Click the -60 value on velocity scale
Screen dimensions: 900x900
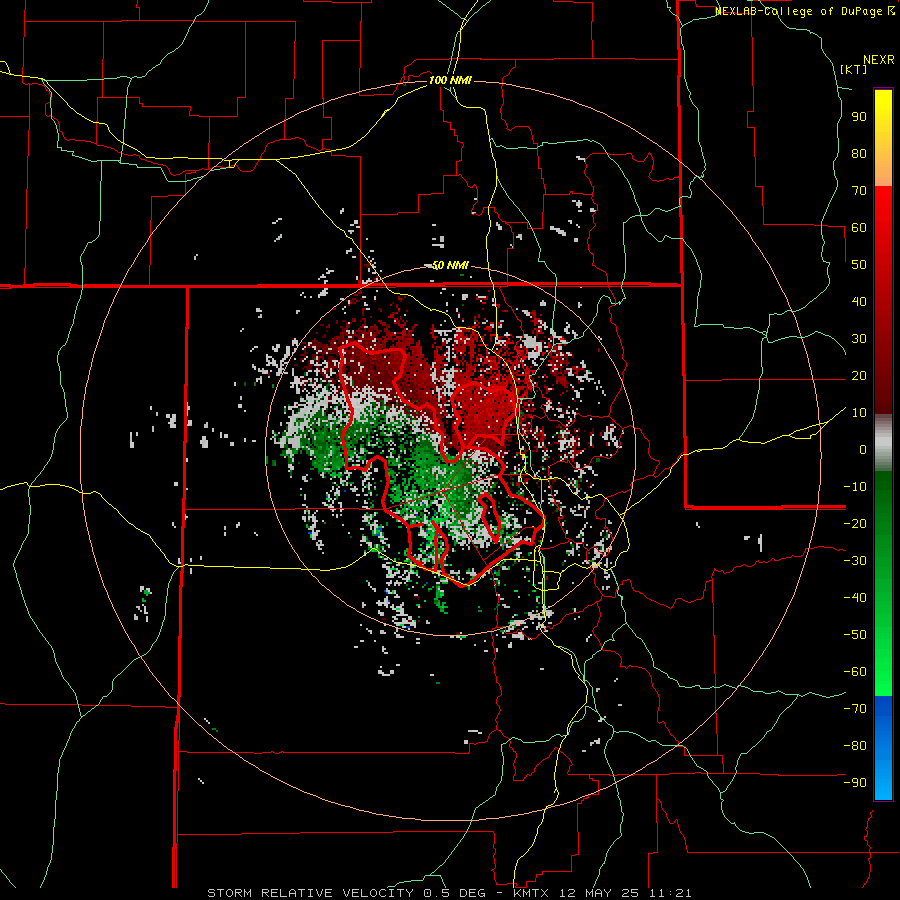click(x=855, y=672)
